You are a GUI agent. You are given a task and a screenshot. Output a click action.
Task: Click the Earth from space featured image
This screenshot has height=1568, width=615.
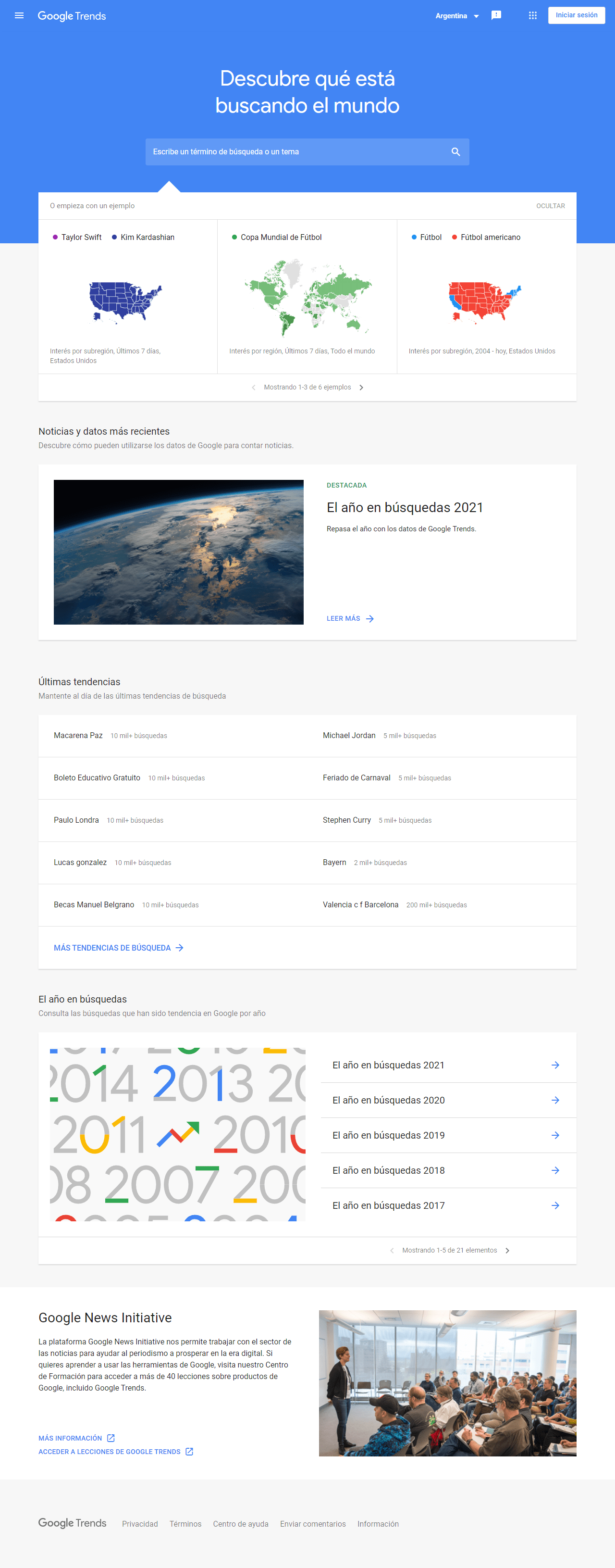tap(178, 552)
